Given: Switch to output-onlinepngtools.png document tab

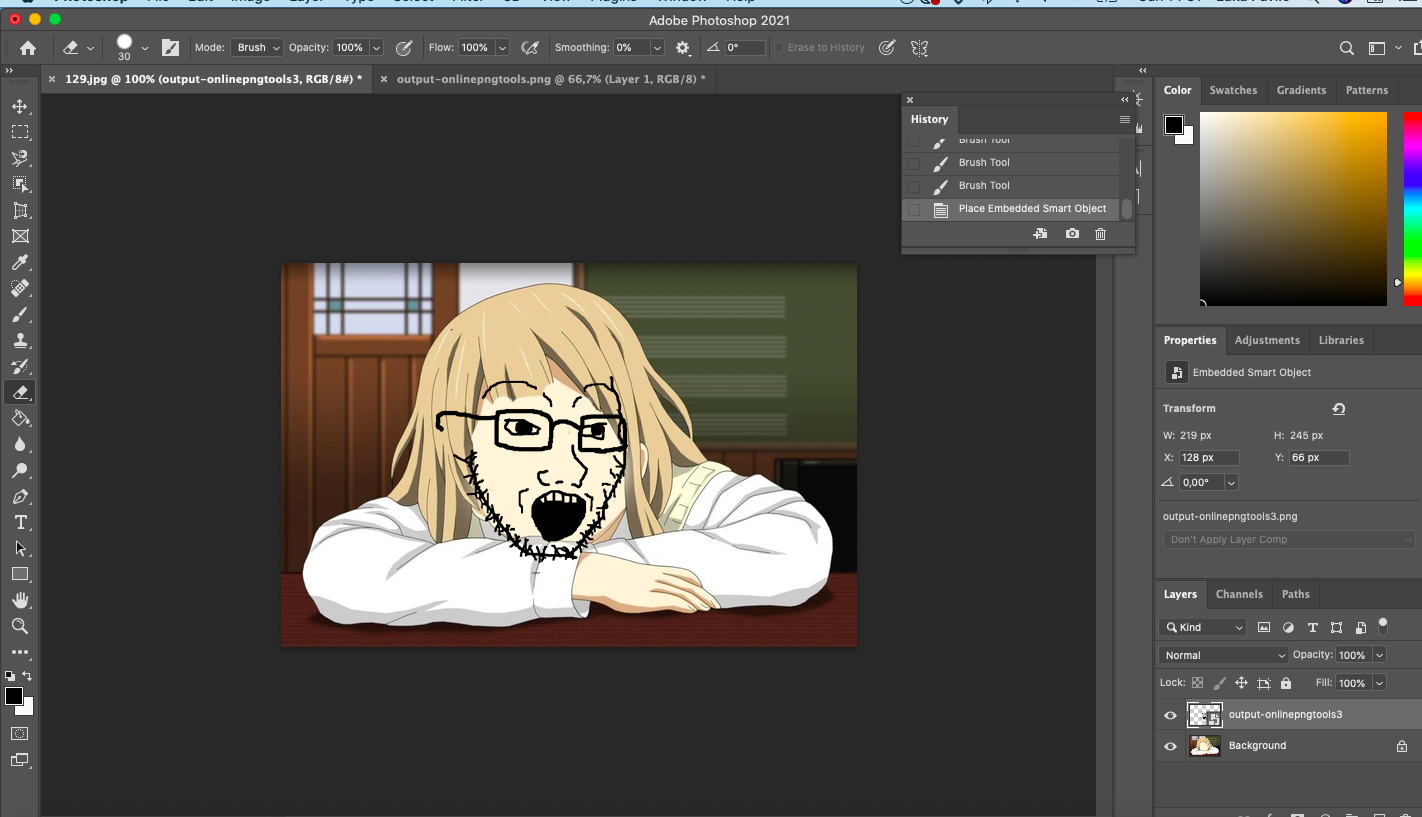Looking at the screenshot, I should coord(551,79).
